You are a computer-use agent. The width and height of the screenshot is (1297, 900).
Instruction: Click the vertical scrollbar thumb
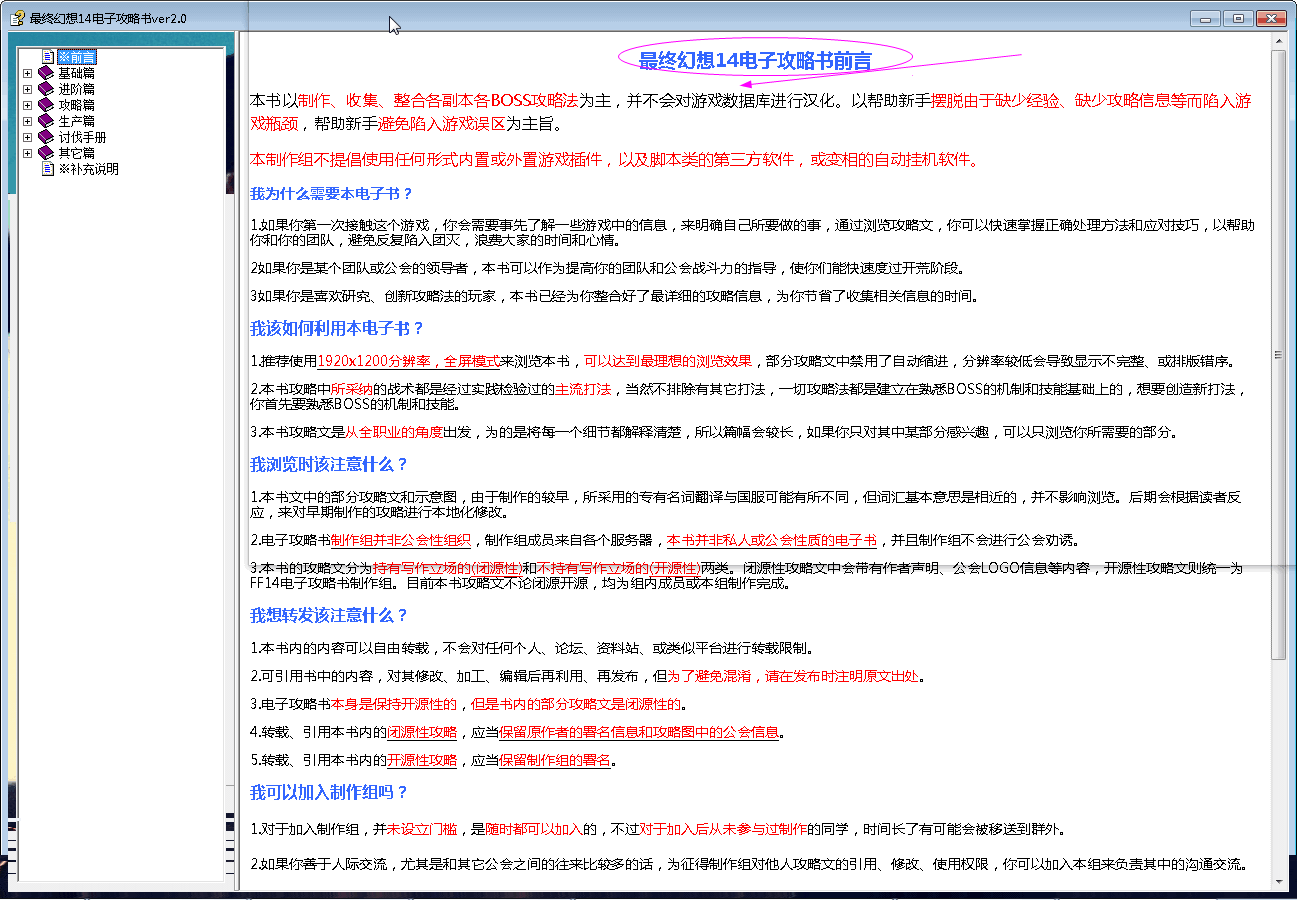tap(1278, 353)
